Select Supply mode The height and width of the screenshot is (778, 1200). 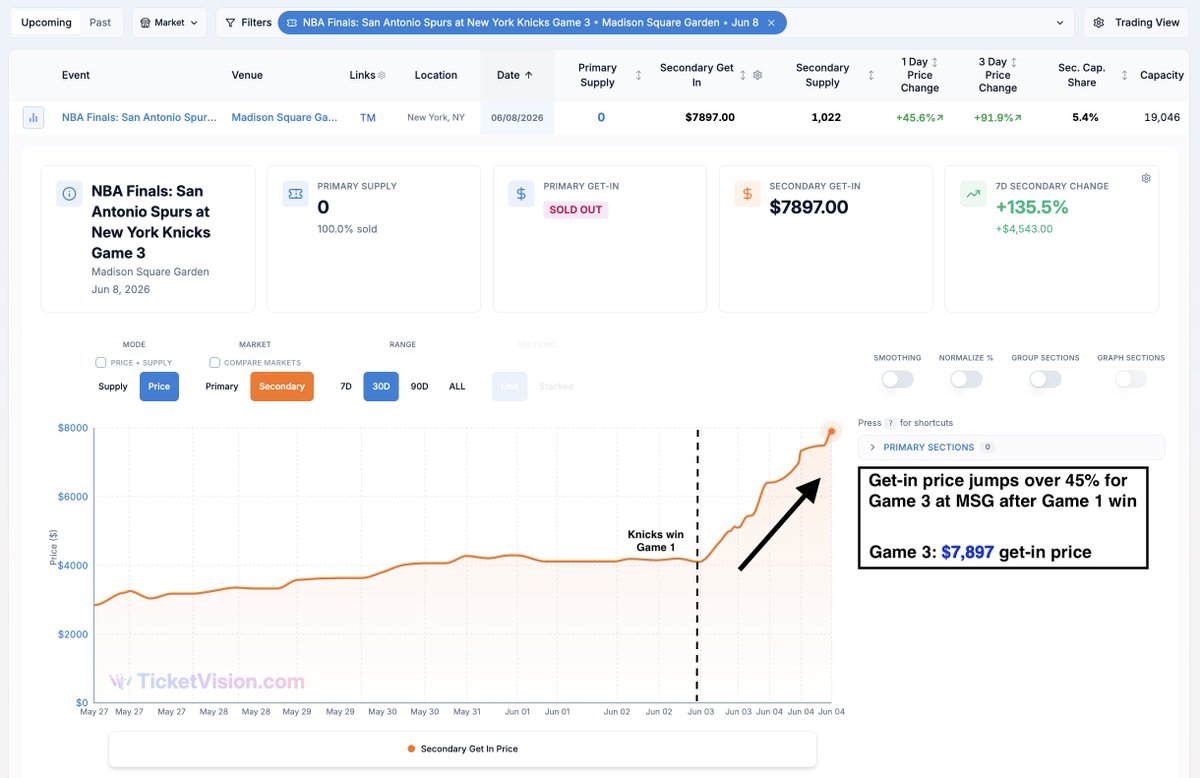[x=113, y=386]
